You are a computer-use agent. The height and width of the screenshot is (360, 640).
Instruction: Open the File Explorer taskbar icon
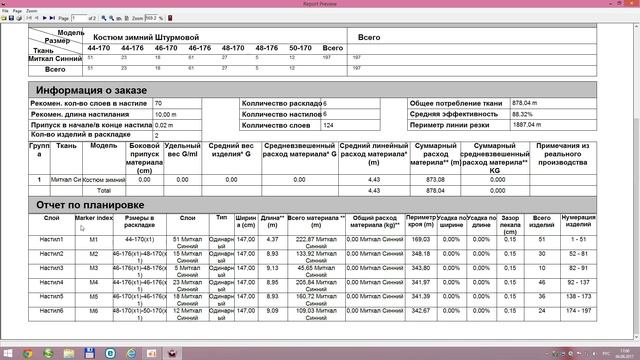[x=69, y=353]
